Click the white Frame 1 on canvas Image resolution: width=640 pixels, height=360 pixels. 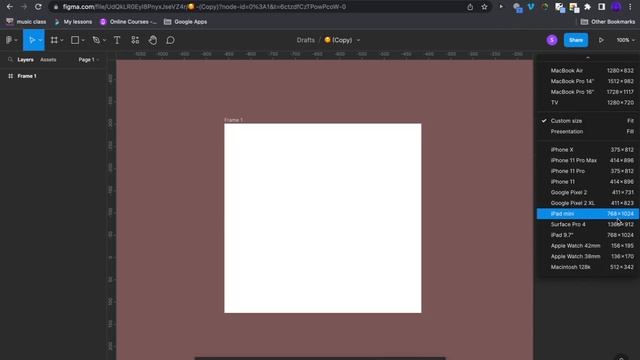click(x=322, y=218)
